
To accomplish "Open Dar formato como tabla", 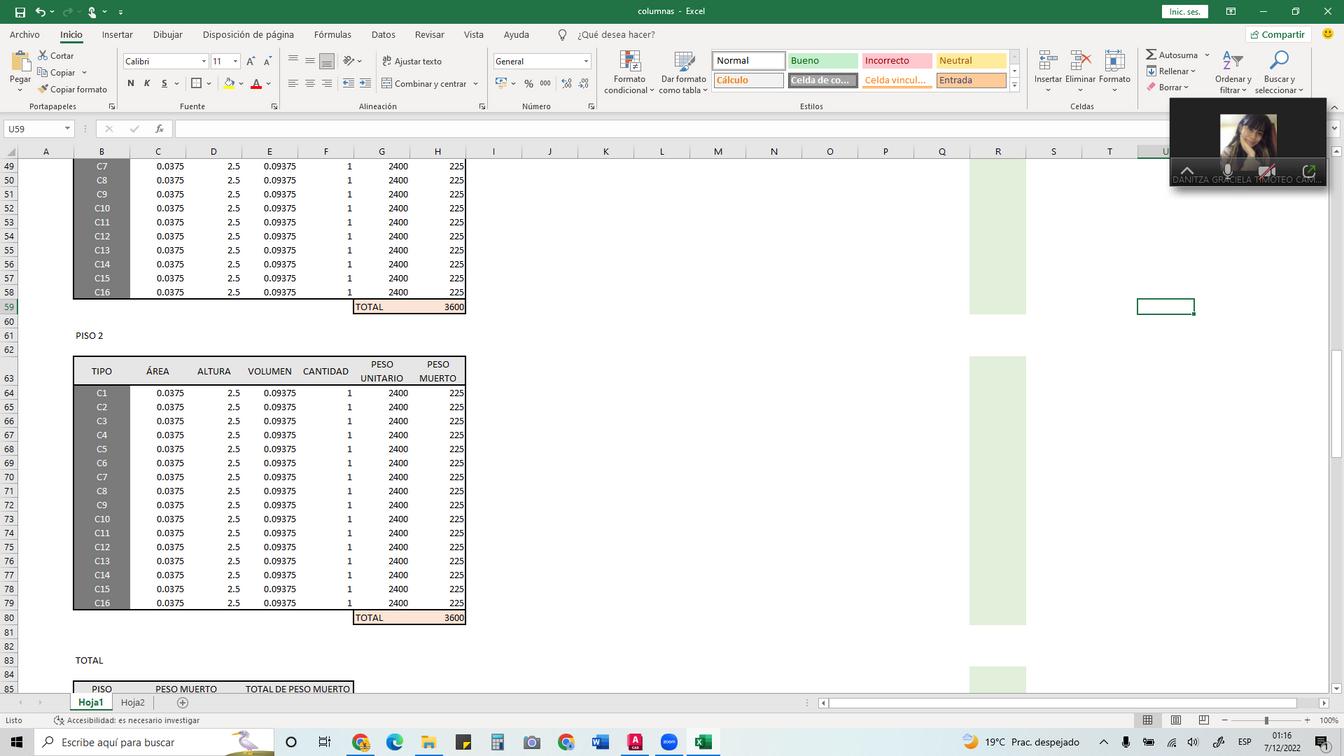I will [x=683, y=72].
